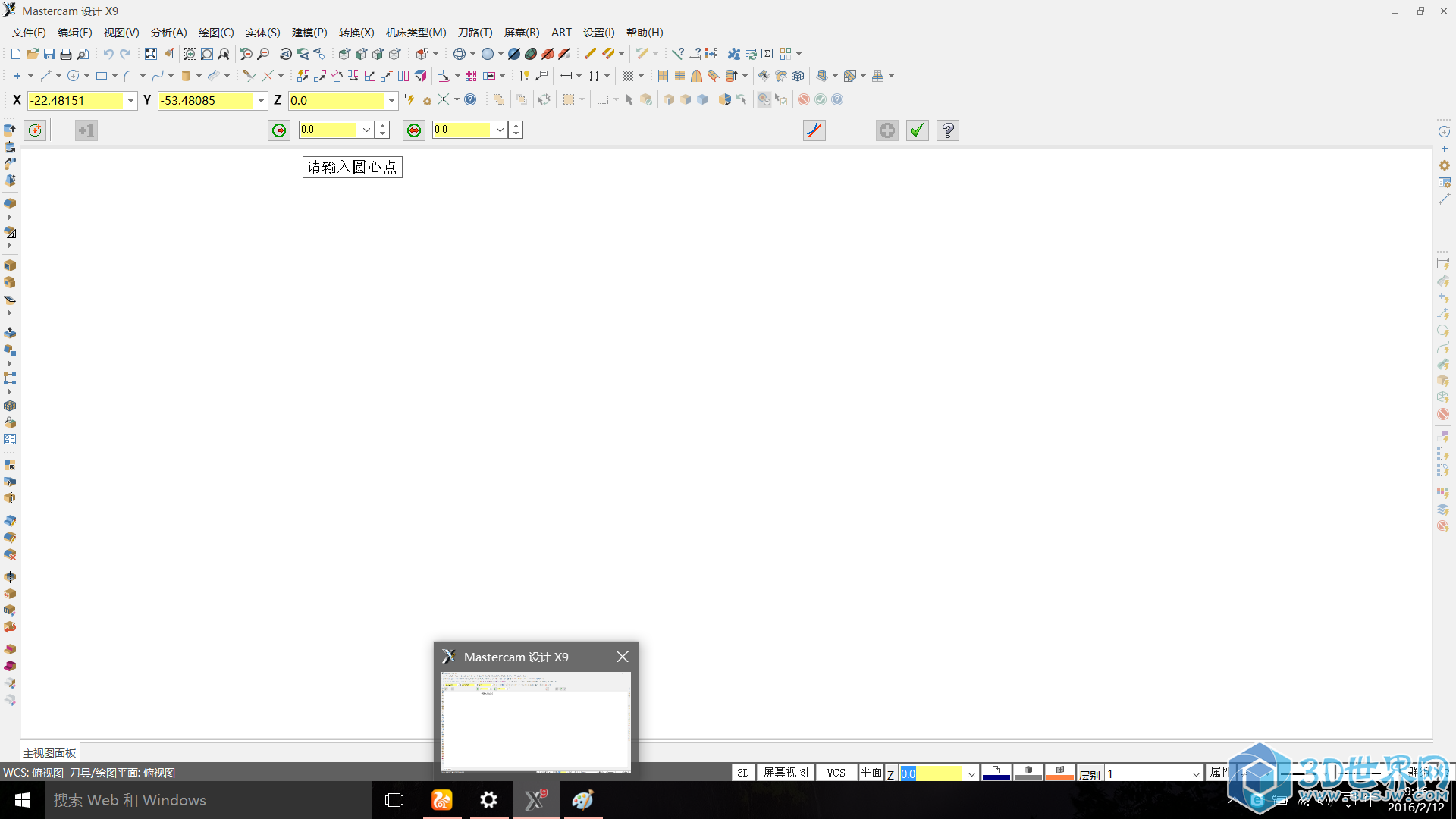Click the Mastercam window preview thumbnail
Screen dimensions: 1456x819
[x=536, y=722]
